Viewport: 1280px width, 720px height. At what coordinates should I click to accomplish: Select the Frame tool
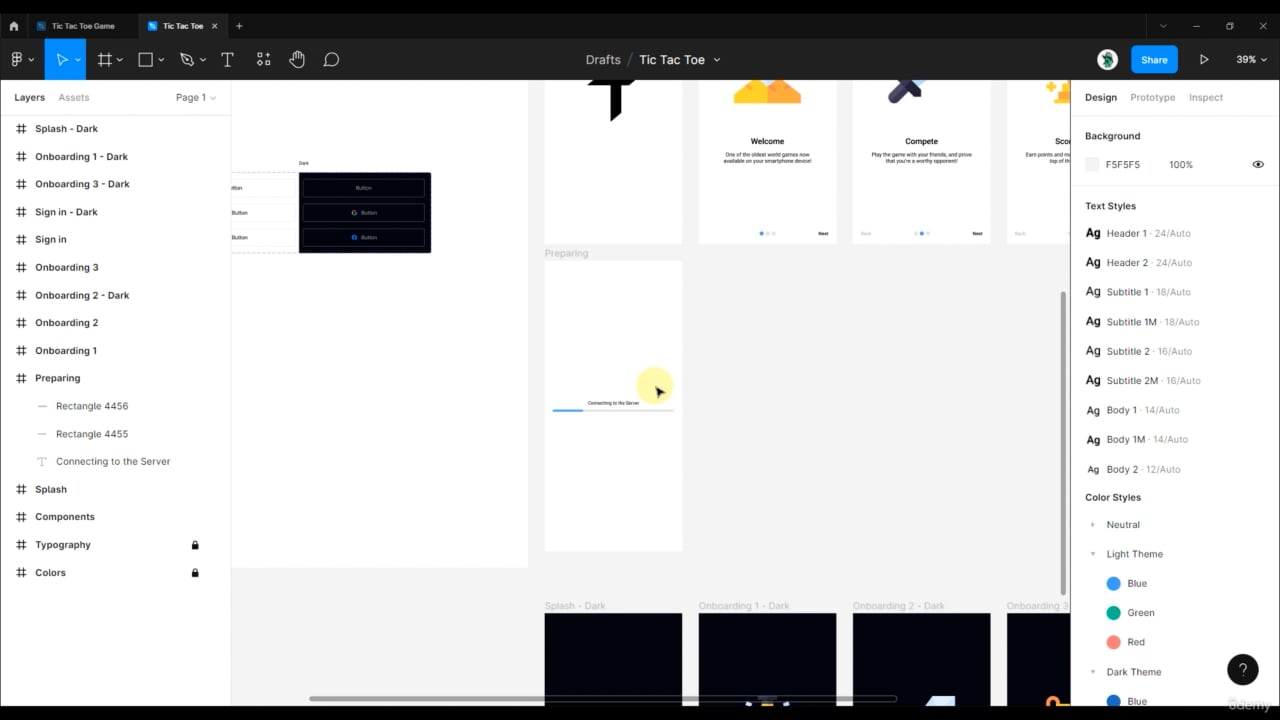[104, 60]
